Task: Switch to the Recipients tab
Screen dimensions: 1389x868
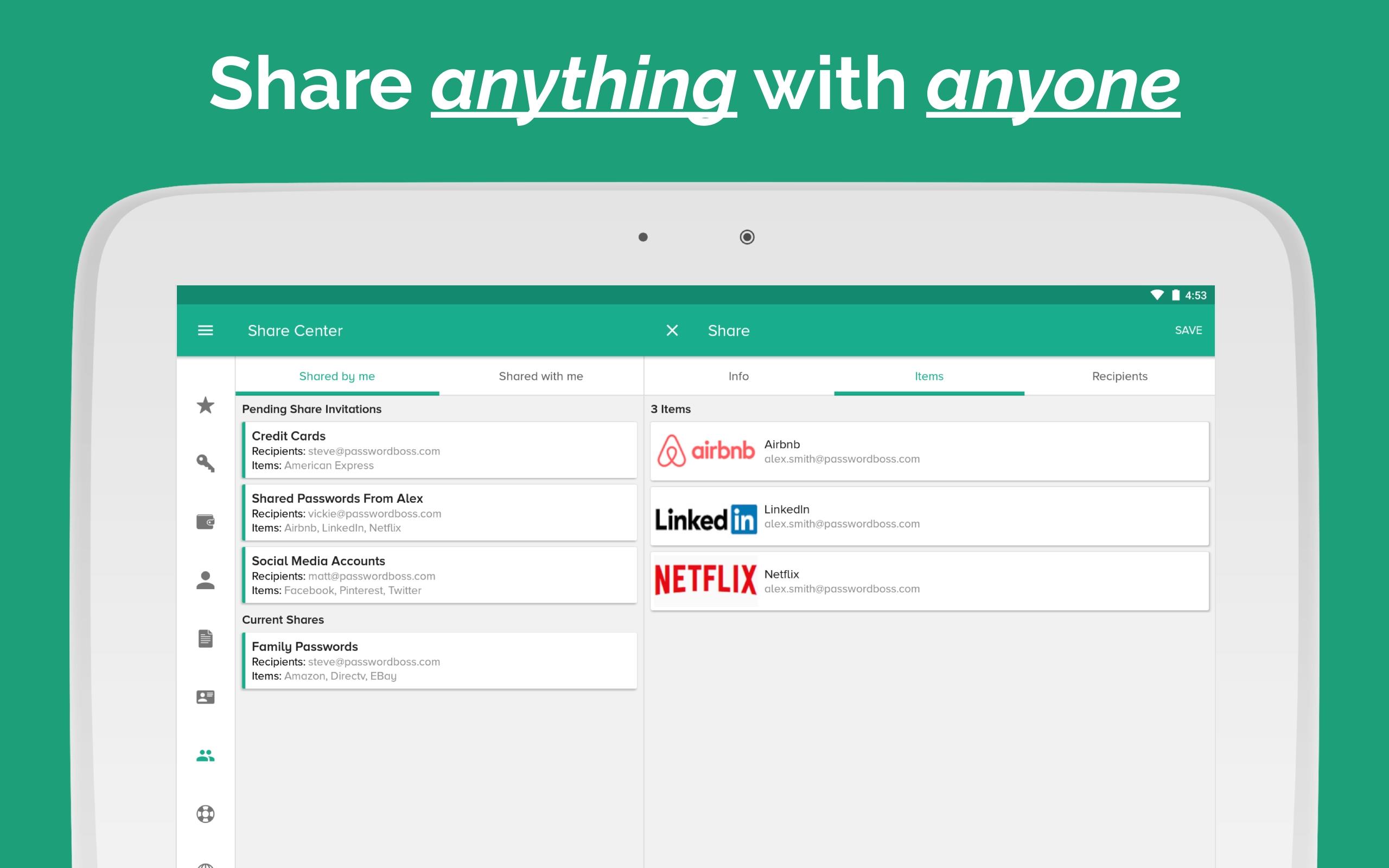Action: pyautogui.click(x=1120, y=376)
